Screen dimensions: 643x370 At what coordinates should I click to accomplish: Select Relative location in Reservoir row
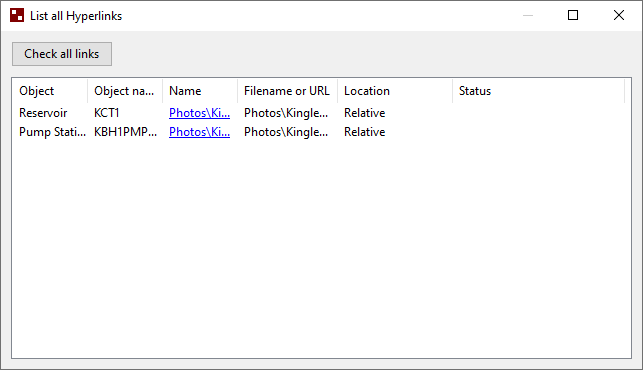(365, 113)
